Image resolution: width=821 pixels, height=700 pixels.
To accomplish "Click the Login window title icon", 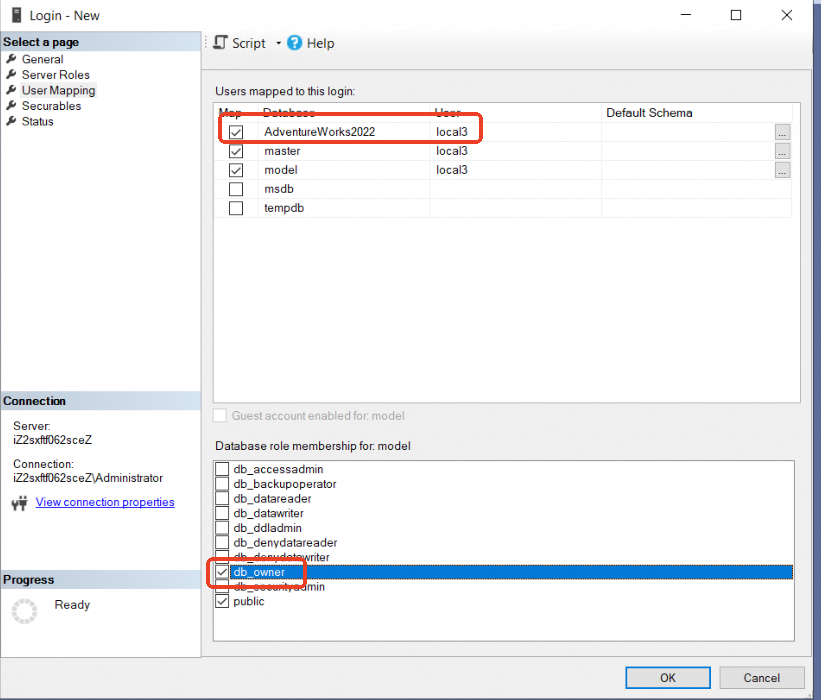I will [14, 15].
